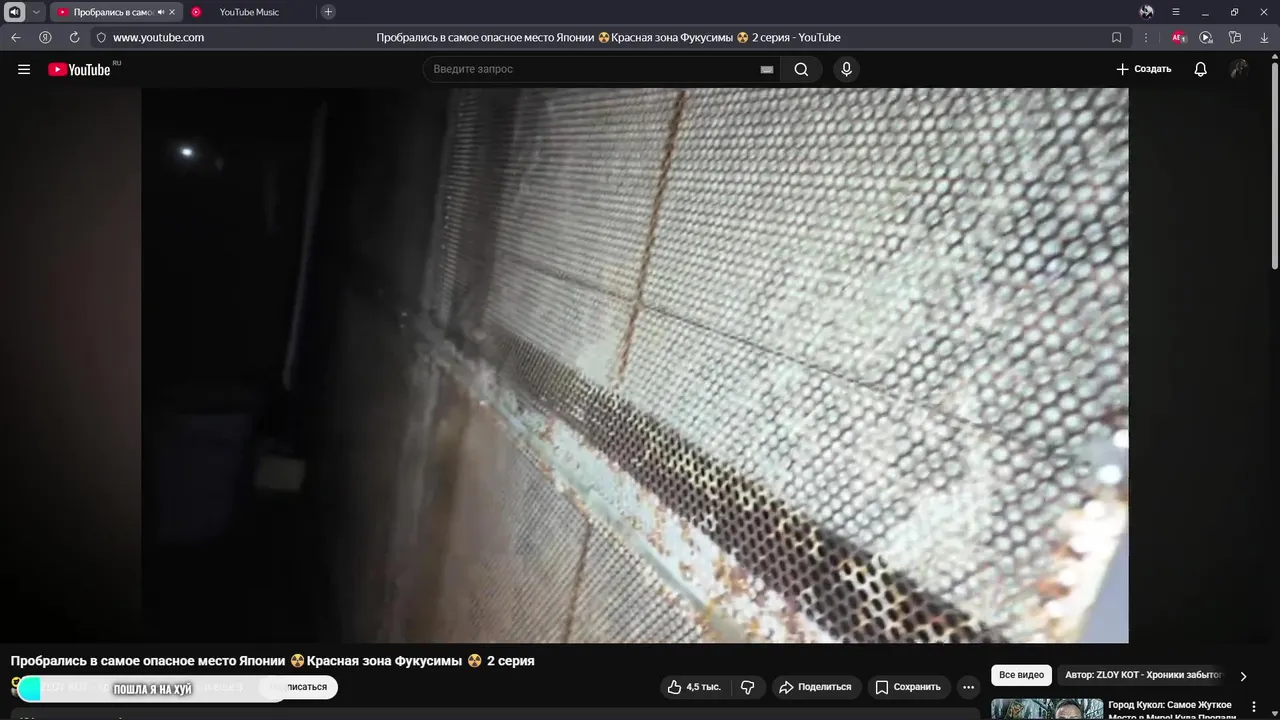Dislike the video with thumbs down
This screenshot has height=720, width=1280.
click(x=747, y=687)
